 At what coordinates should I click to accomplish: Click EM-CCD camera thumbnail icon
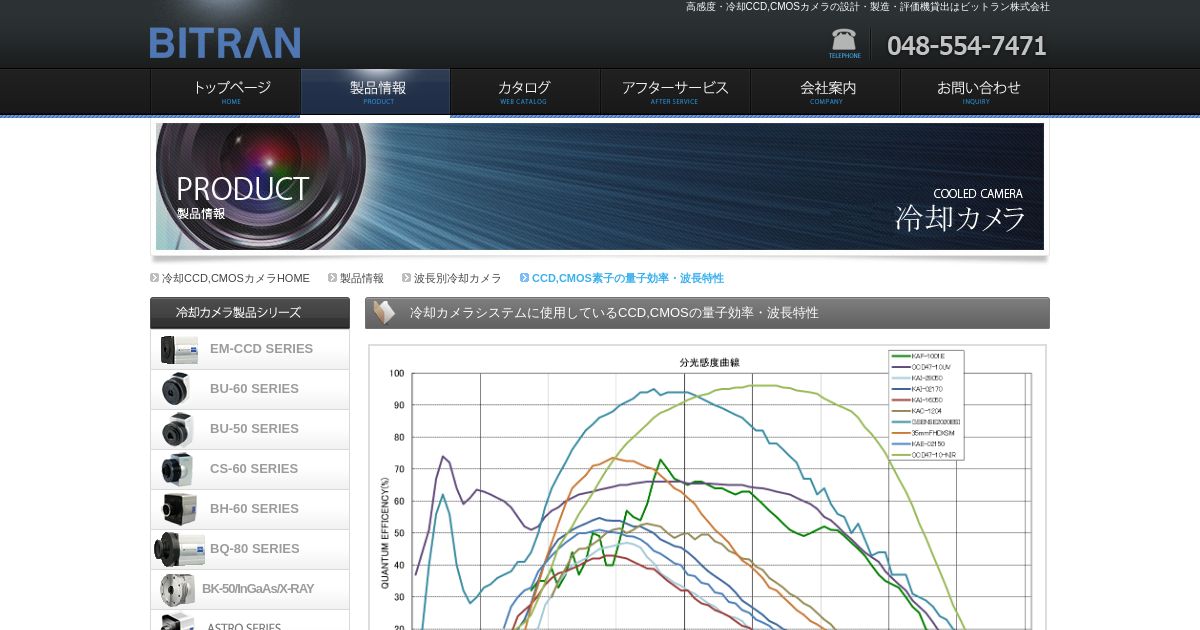pyautogui.click(x=180, y=349)
